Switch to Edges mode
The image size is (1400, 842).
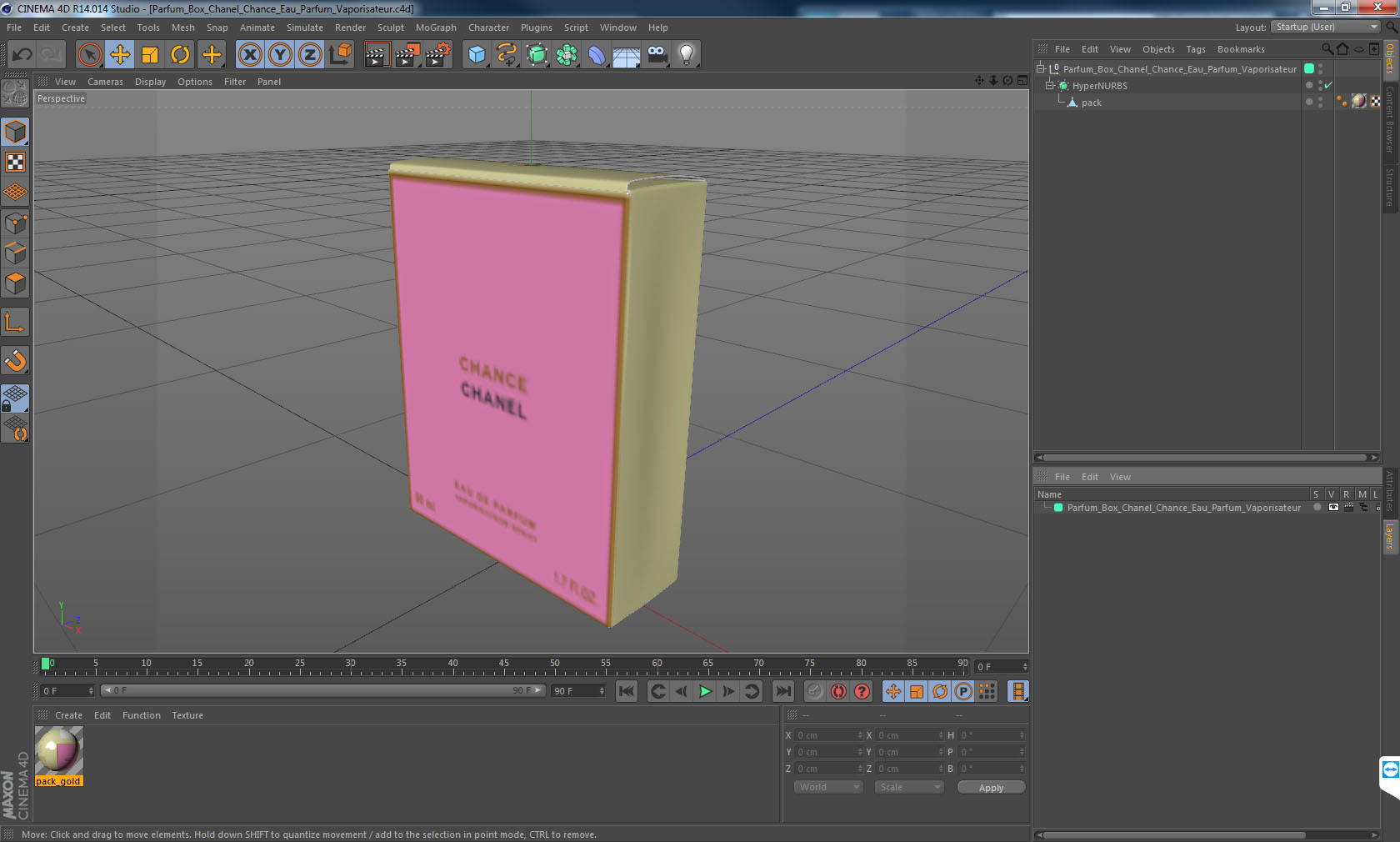click(x=15, y=253)
